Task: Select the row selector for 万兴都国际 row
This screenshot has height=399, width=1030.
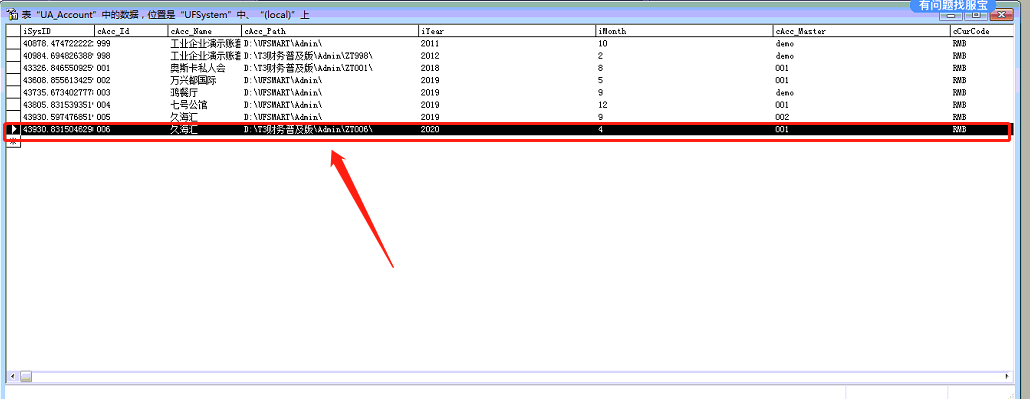Action: 14,80
